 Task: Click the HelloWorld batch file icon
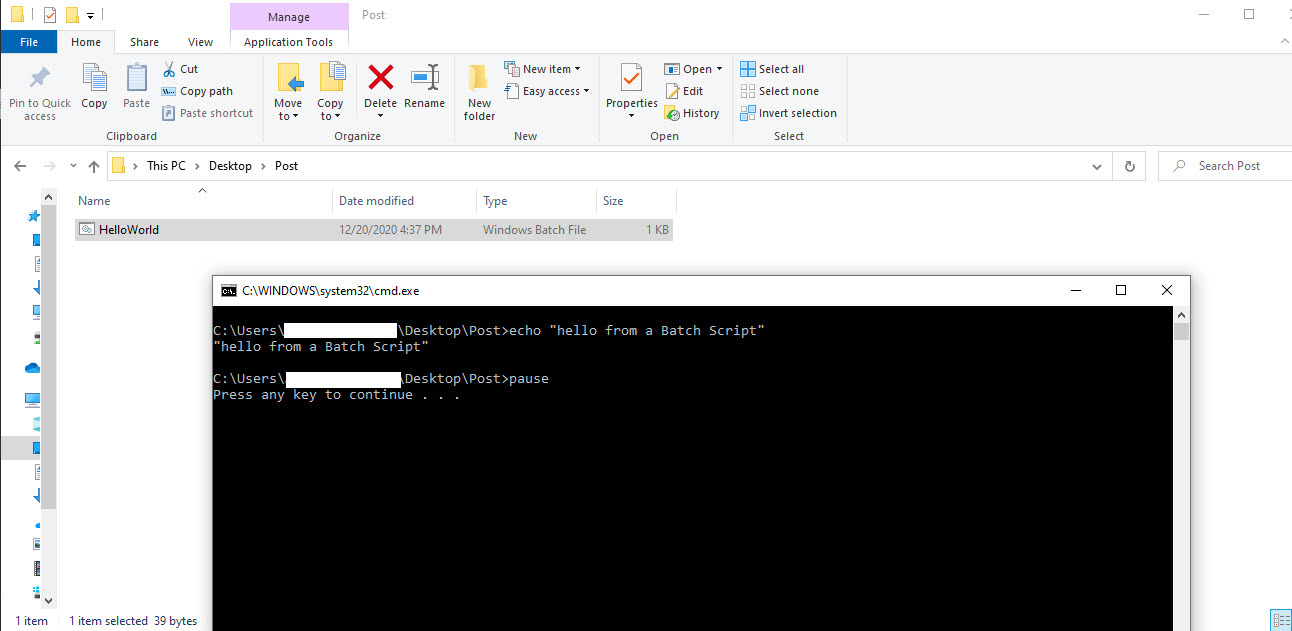87,229
